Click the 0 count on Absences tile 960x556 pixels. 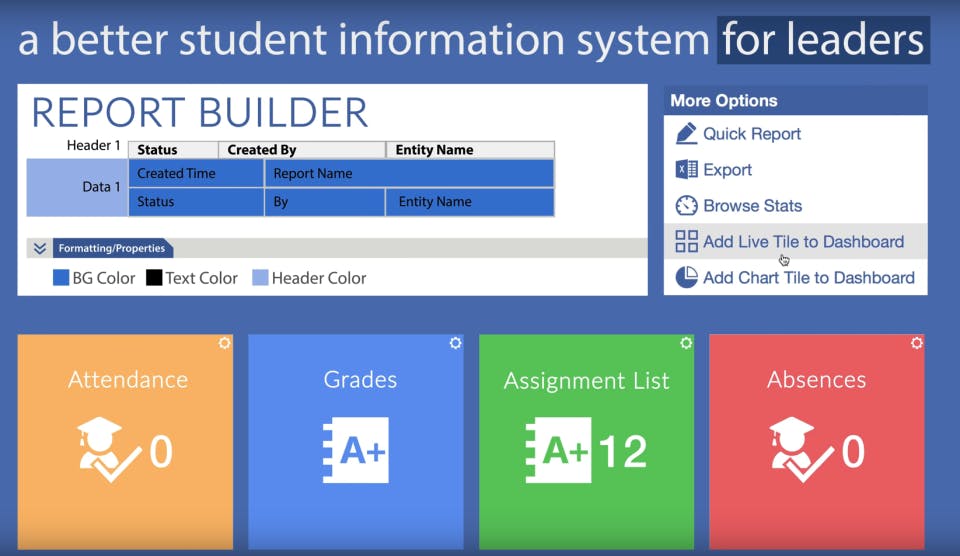point(853,452)
